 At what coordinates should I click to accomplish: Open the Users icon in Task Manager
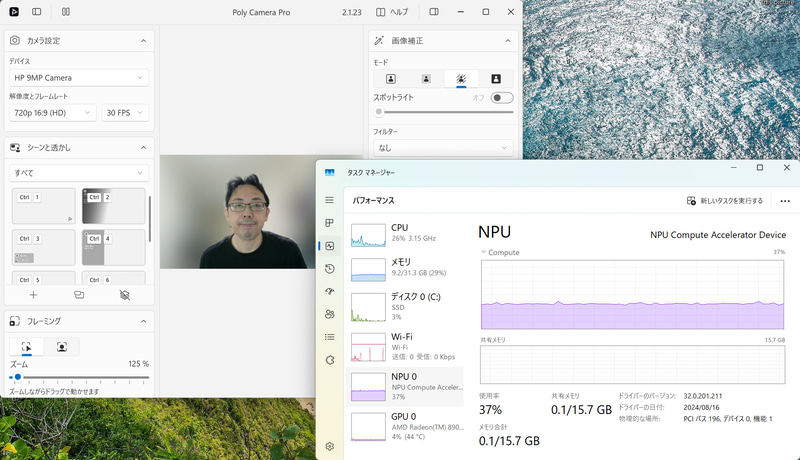point(330,314)
